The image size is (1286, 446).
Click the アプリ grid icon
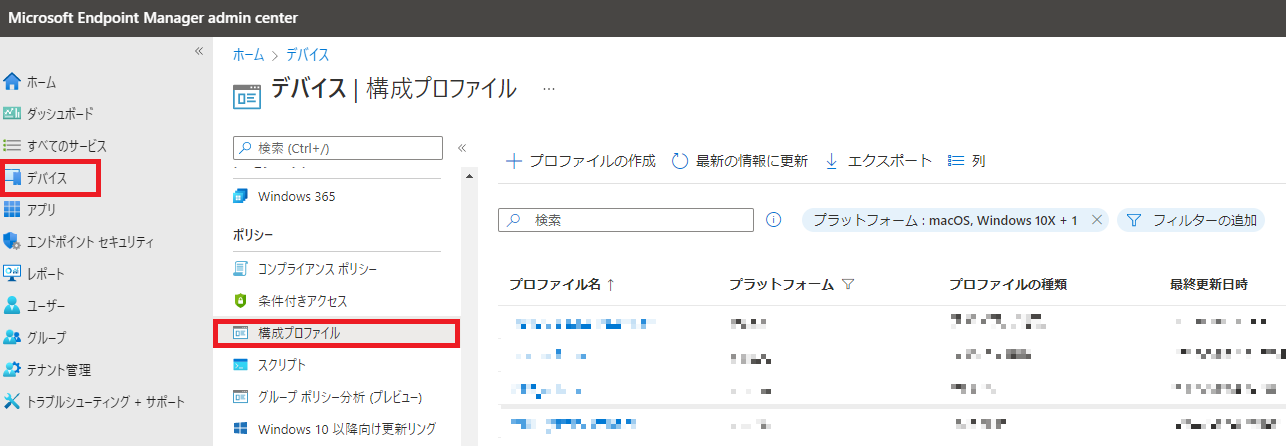point(12,210)
